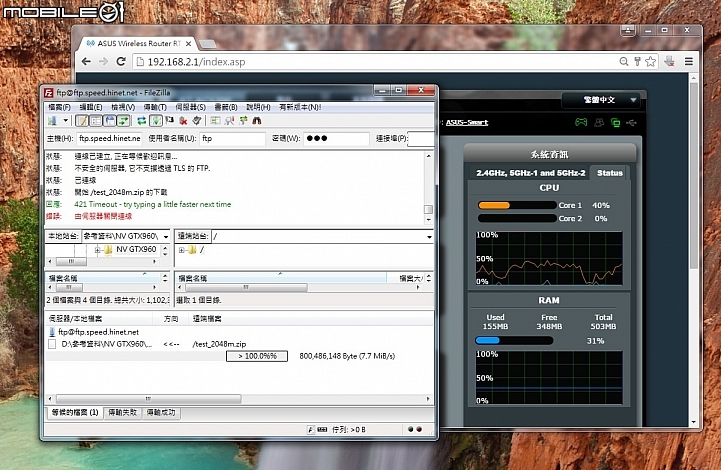Screen dimensions: 721x470
Task: Toggle processing of the transfer queue
Action: point(156,120)
